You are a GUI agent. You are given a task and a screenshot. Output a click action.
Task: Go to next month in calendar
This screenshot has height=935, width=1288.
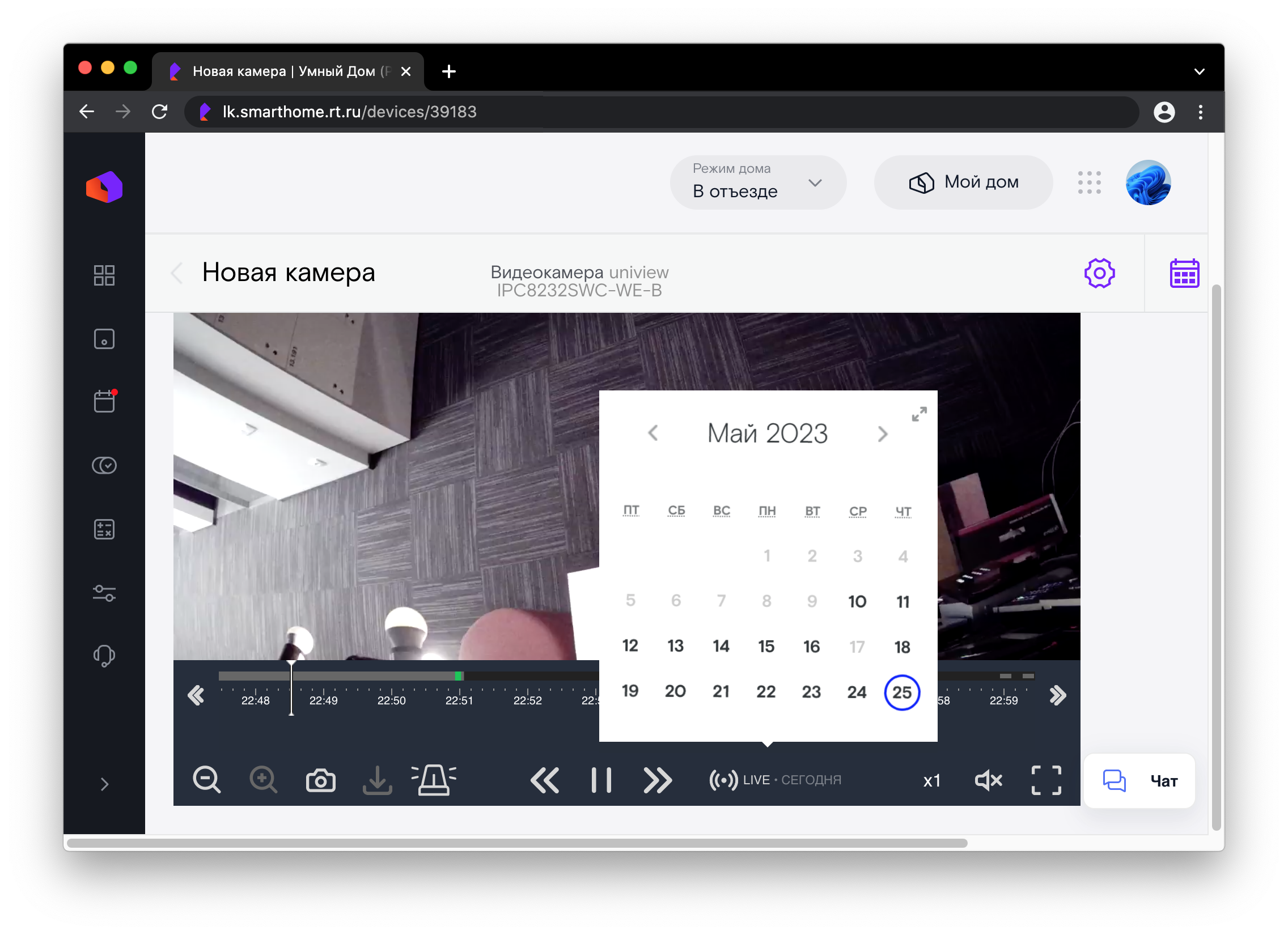pos(882,434)
